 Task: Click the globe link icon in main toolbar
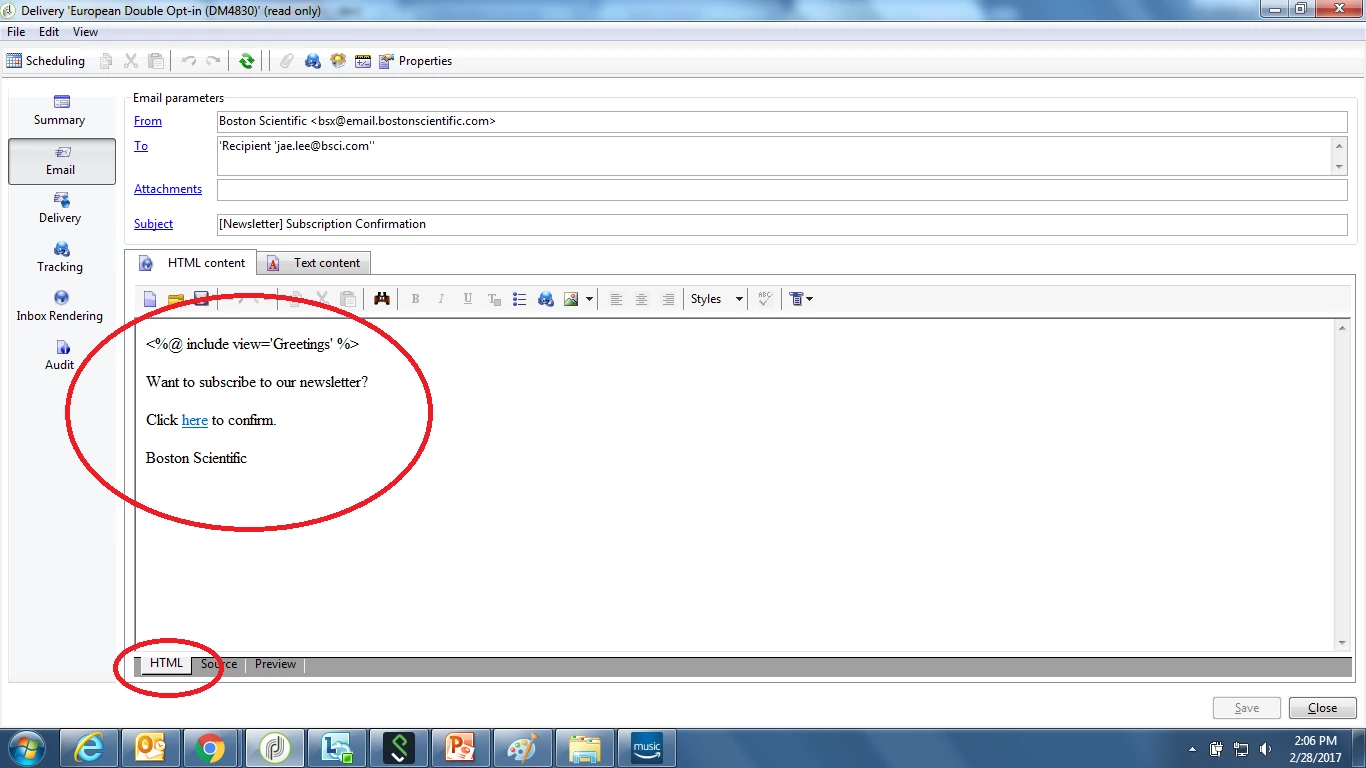[x=313, y=61]
